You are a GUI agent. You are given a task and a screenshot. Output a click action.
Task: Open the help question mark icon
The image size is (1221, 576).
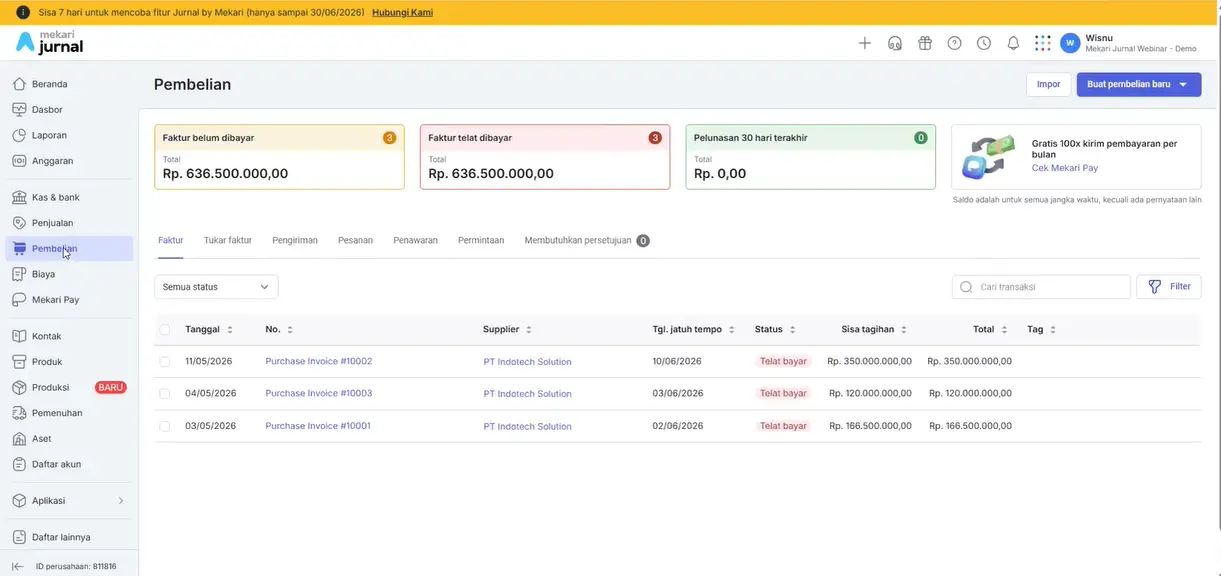point(955,43)
